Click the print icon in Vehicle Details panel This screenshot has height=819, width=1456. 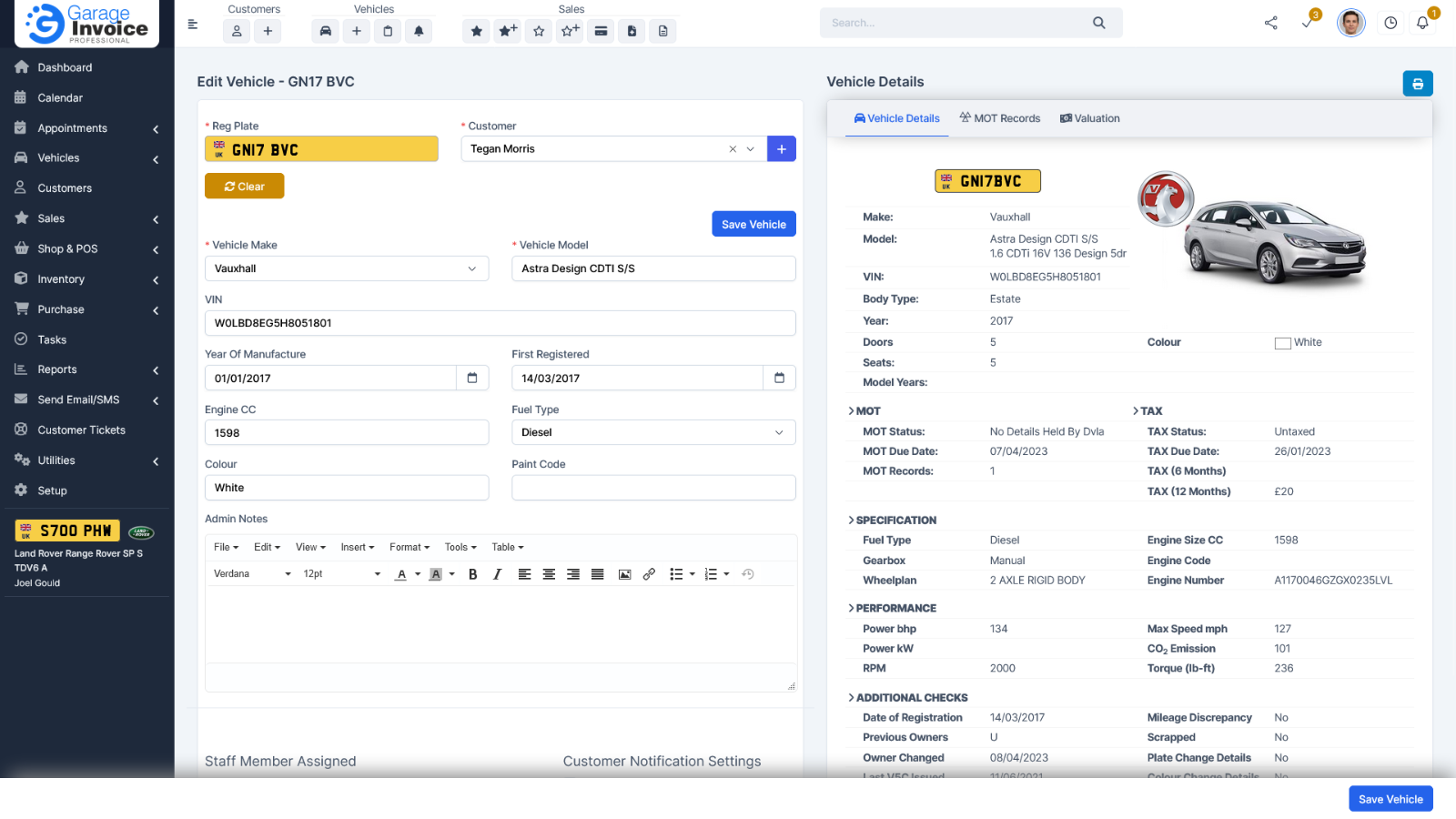click(x=1418, y=83)
